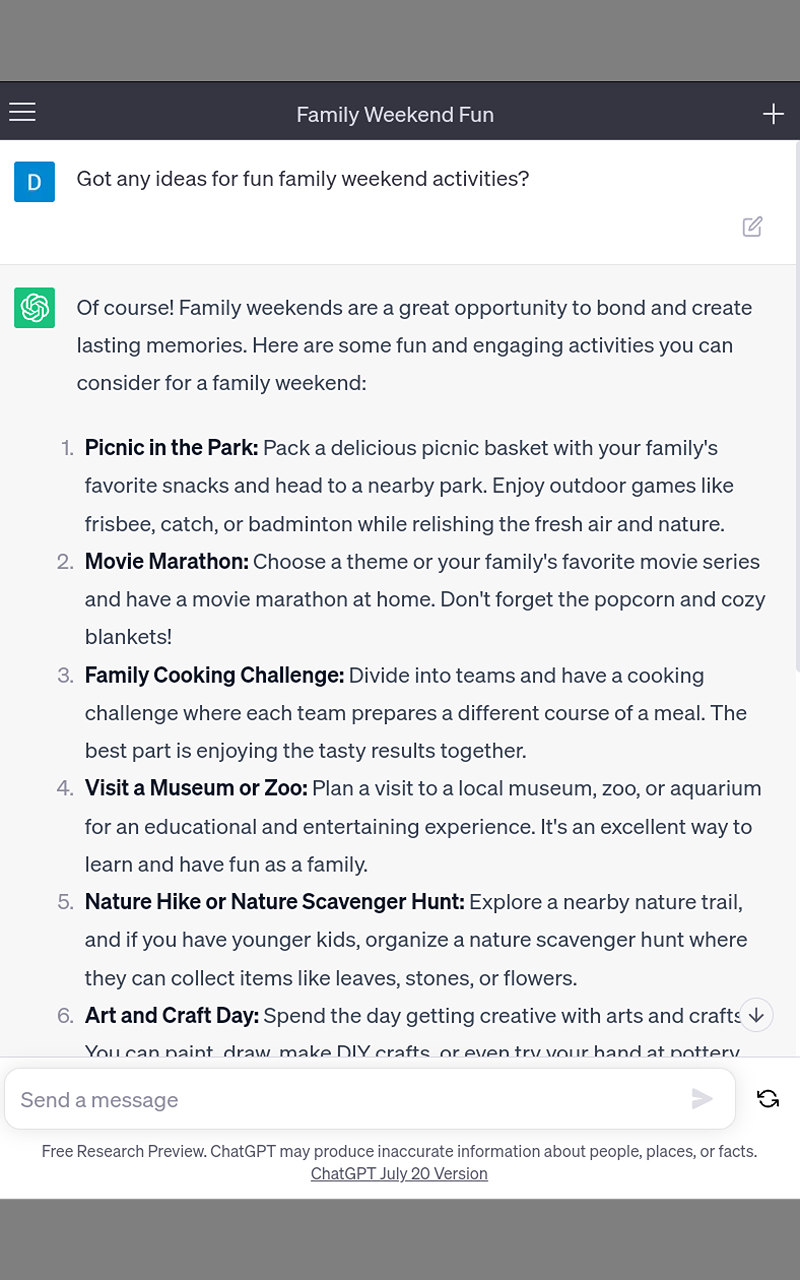Click the blue user avatar "D"
The width and height of the screenshot is (800, 1280).
tap(34, 182)
